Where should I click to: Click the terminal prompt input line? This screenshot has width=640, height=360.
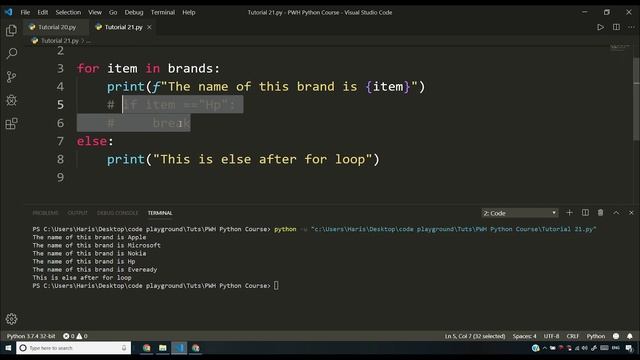click(155, 286)
